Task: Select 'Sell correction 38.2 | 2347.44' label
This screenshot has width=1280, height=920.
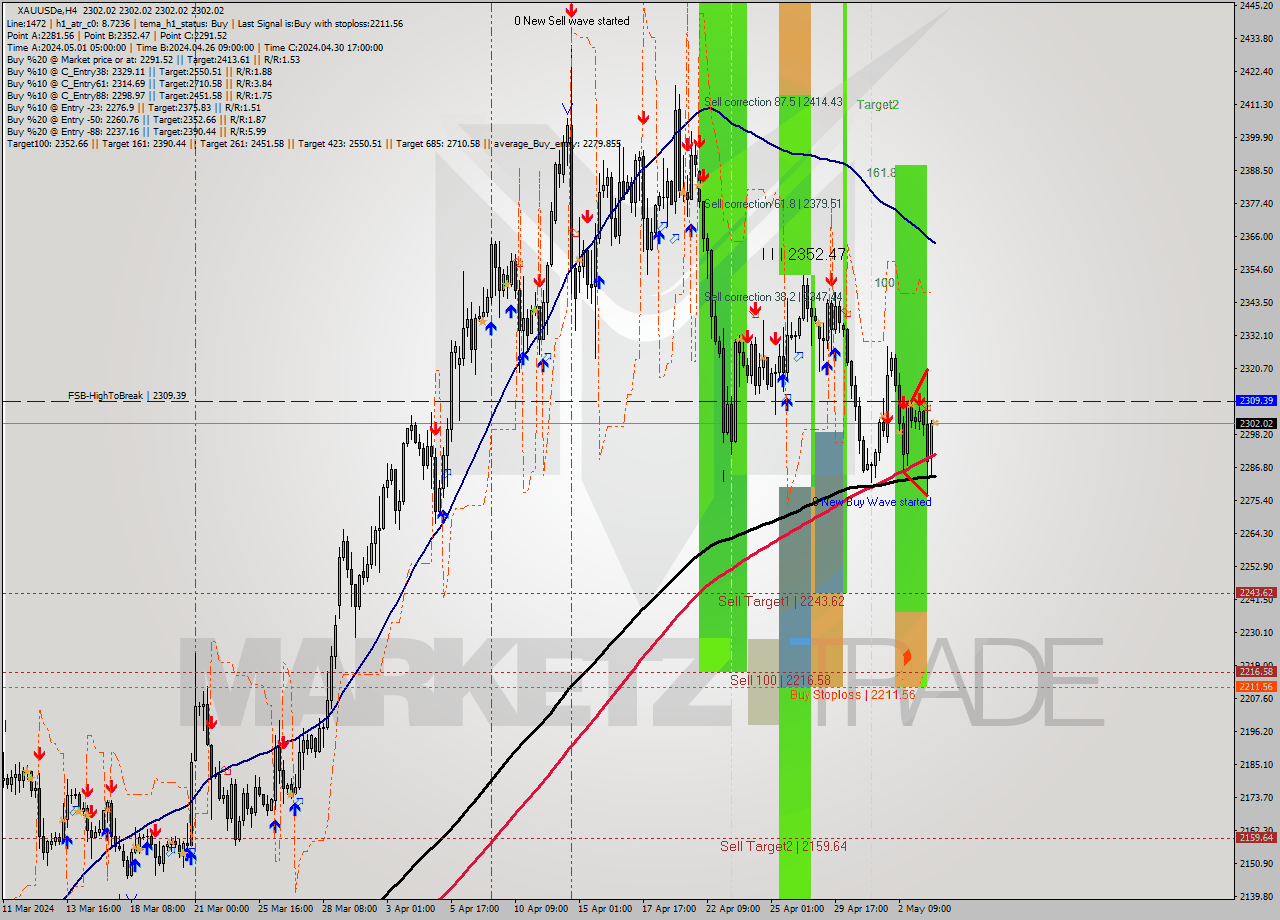Action: click(x=773, y=297)
